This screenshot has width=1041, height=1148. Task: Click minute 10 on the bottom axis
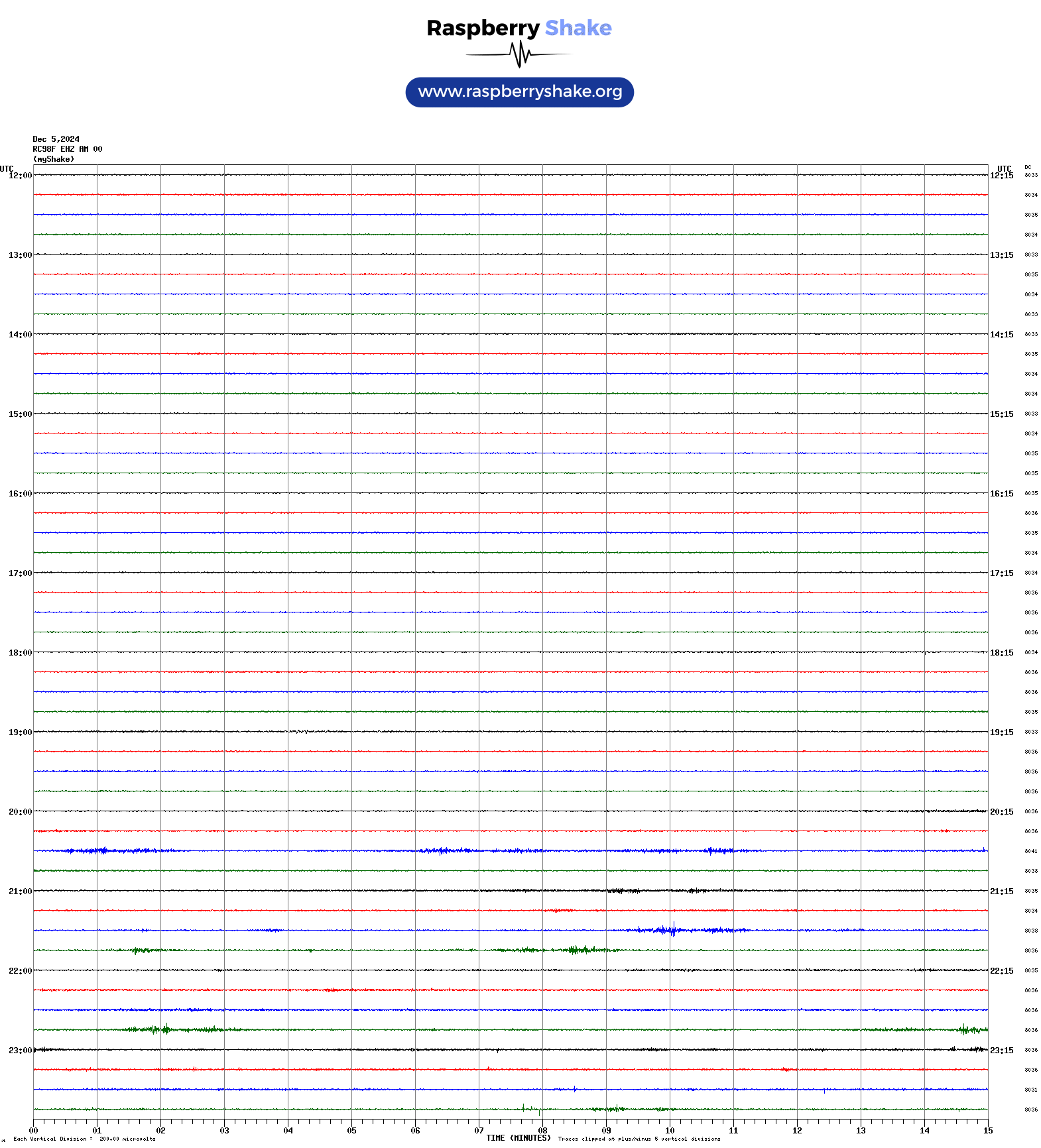670,1131
